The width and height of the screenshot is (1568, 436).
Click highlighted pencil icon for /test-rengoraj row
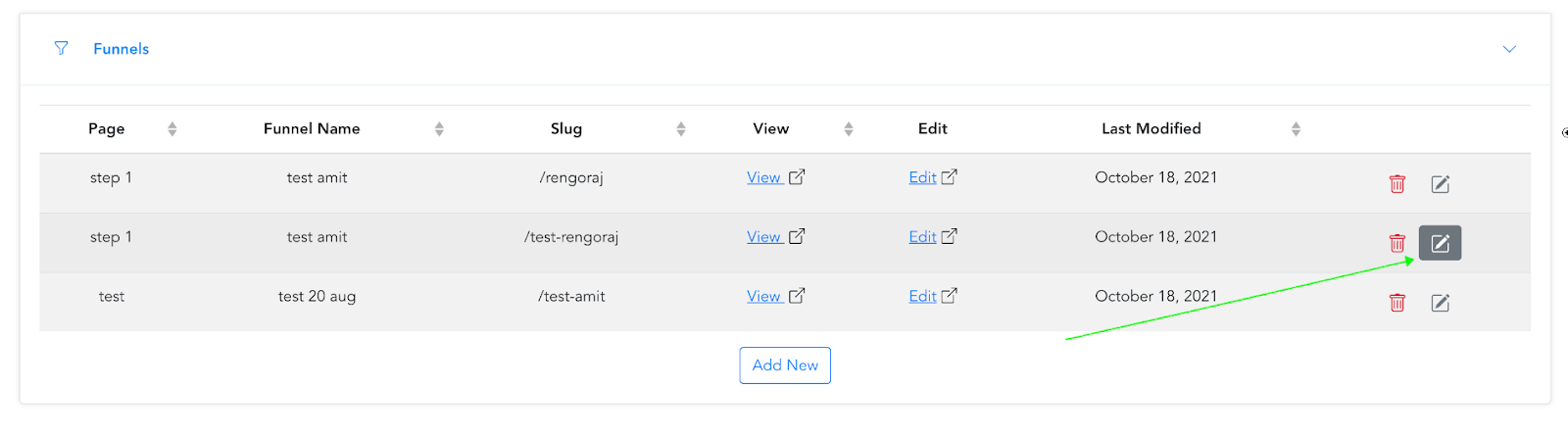(1440, 243)
